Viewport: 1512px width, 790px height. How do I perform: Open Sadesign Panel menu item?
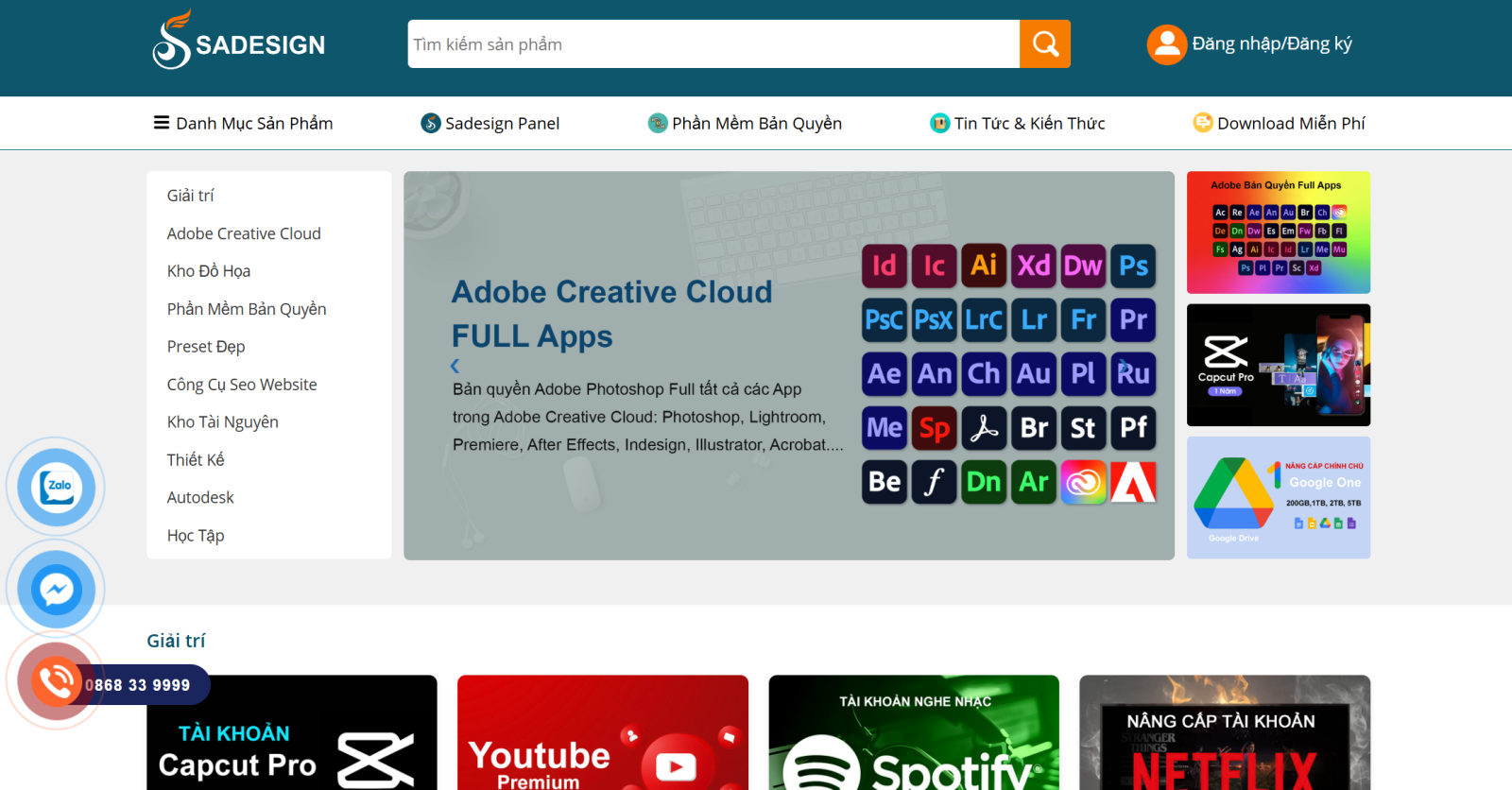tap(490, 123)
